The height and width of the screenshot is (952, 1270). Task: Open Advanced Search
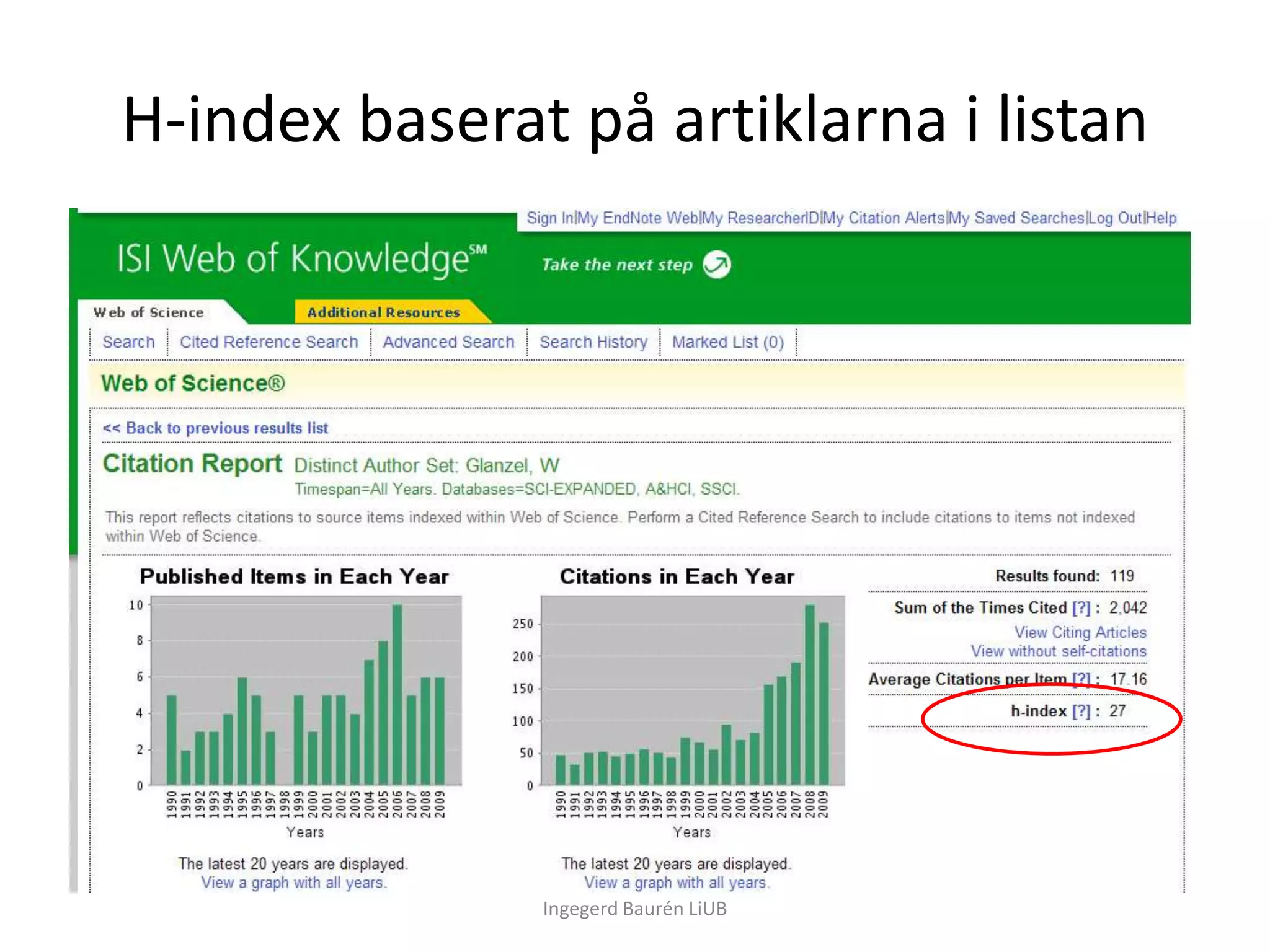448,342
